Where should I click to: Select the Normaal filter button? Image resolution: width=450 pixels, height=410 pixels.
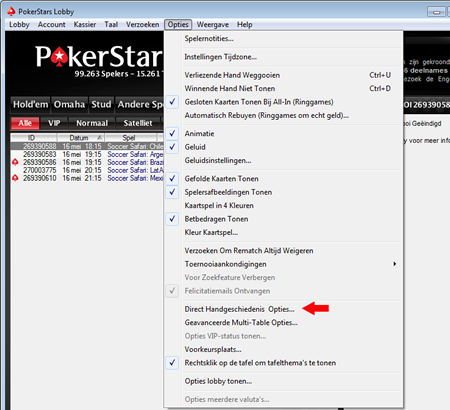92,123
